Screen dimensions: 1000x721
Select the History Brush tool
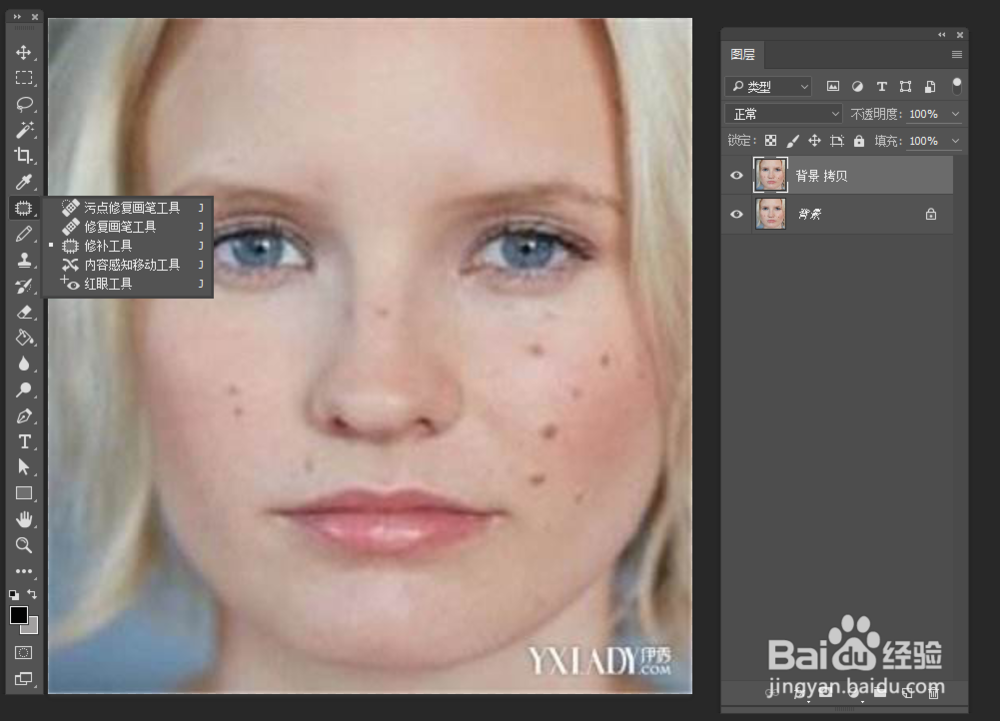pos(24,286)
